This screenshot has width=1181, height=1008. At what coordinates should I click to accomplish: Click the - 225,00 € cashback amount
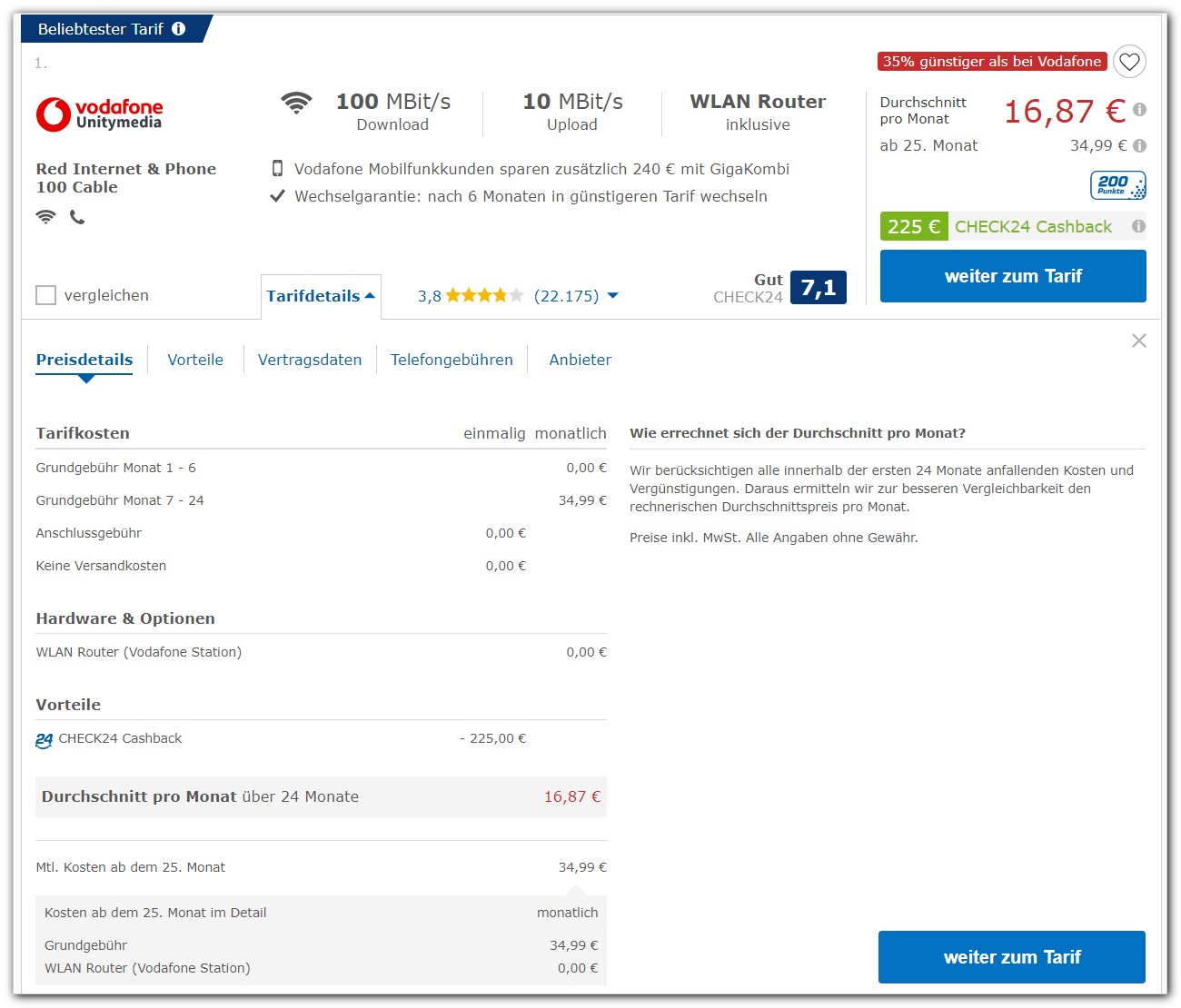point(493,738)
